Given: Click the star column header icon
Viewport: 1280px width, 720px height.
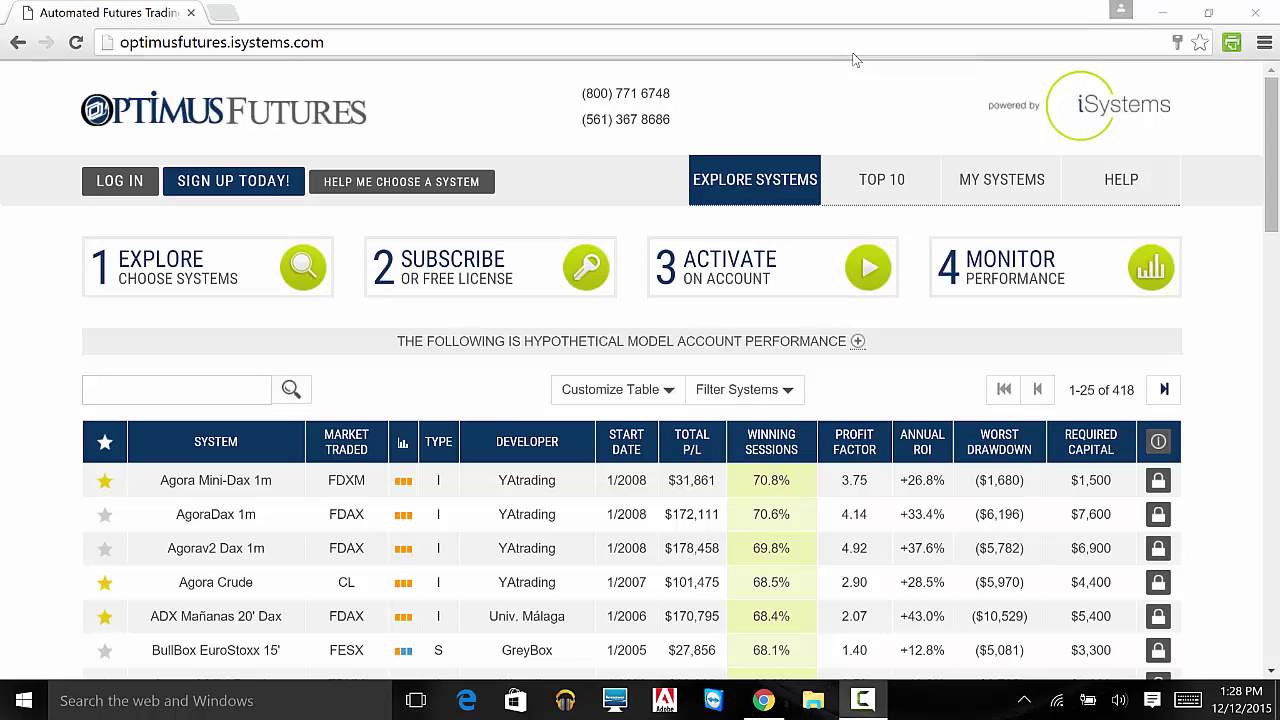Looking at the screenshot, I should (105, 442).
